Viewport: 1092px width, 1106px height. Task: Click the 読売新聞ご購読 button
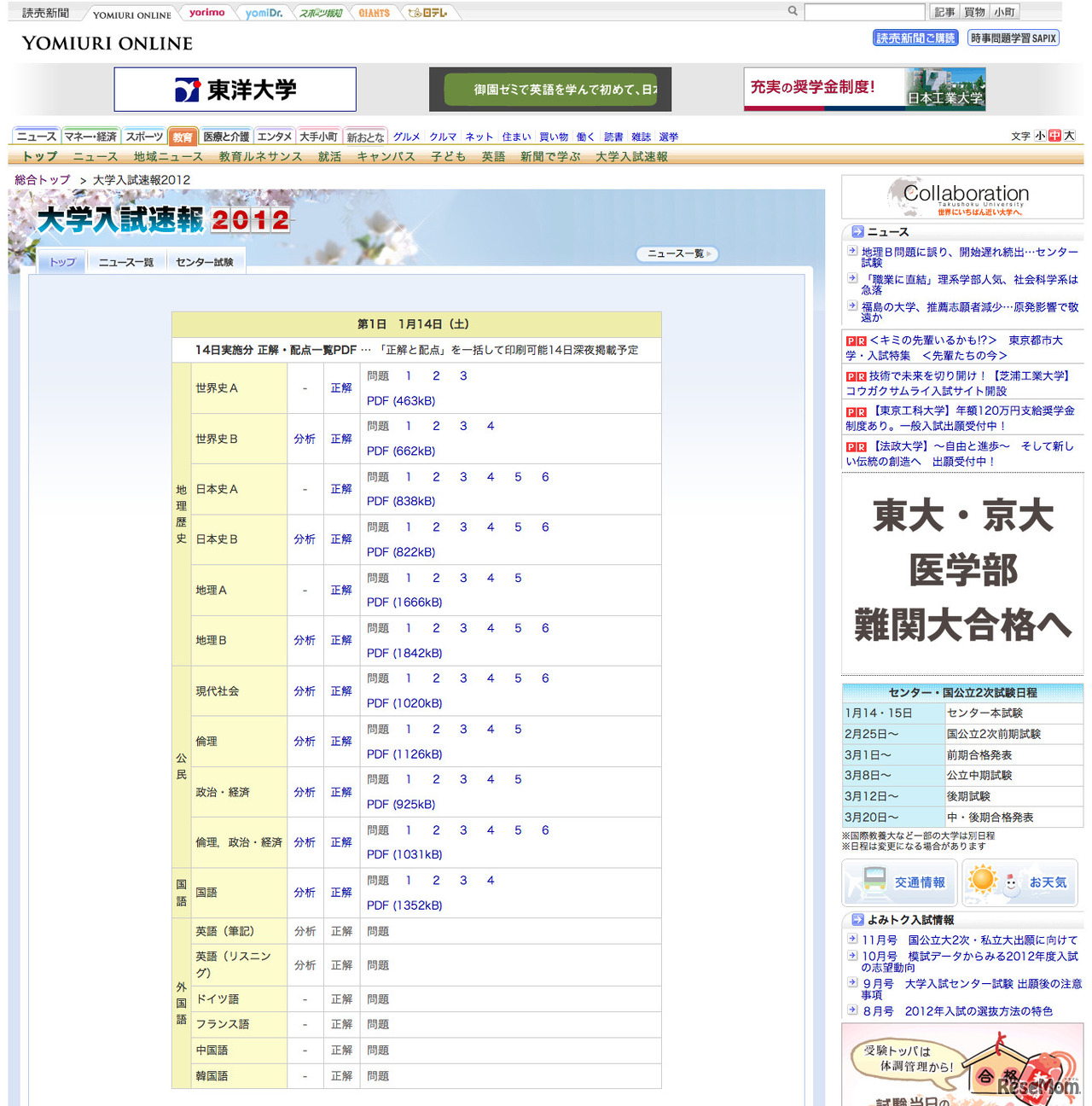tap(913, 38)
